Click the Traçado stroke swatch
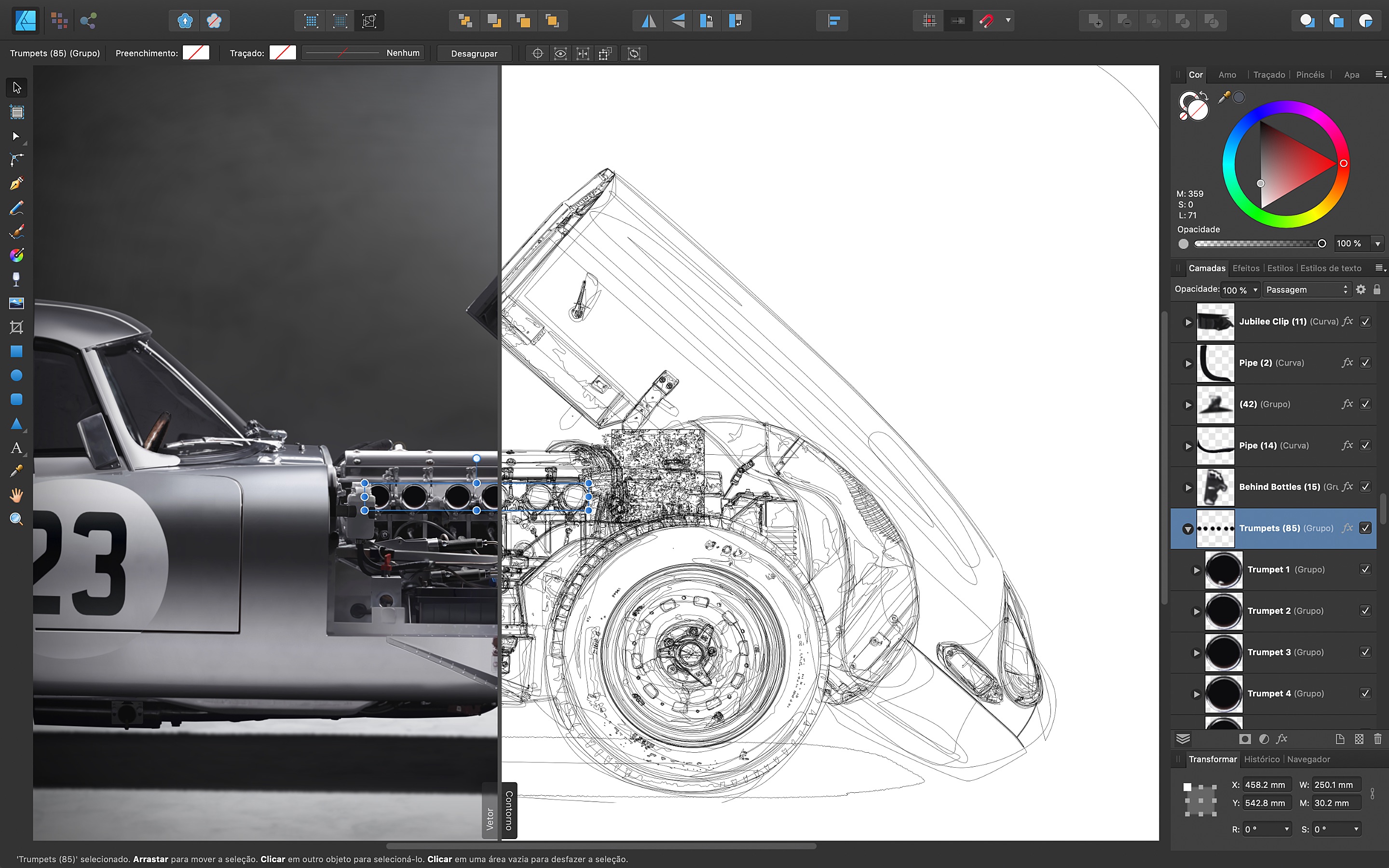This screenshot has height=868, width=1389. pyautogui.click(x=283, y=53)
